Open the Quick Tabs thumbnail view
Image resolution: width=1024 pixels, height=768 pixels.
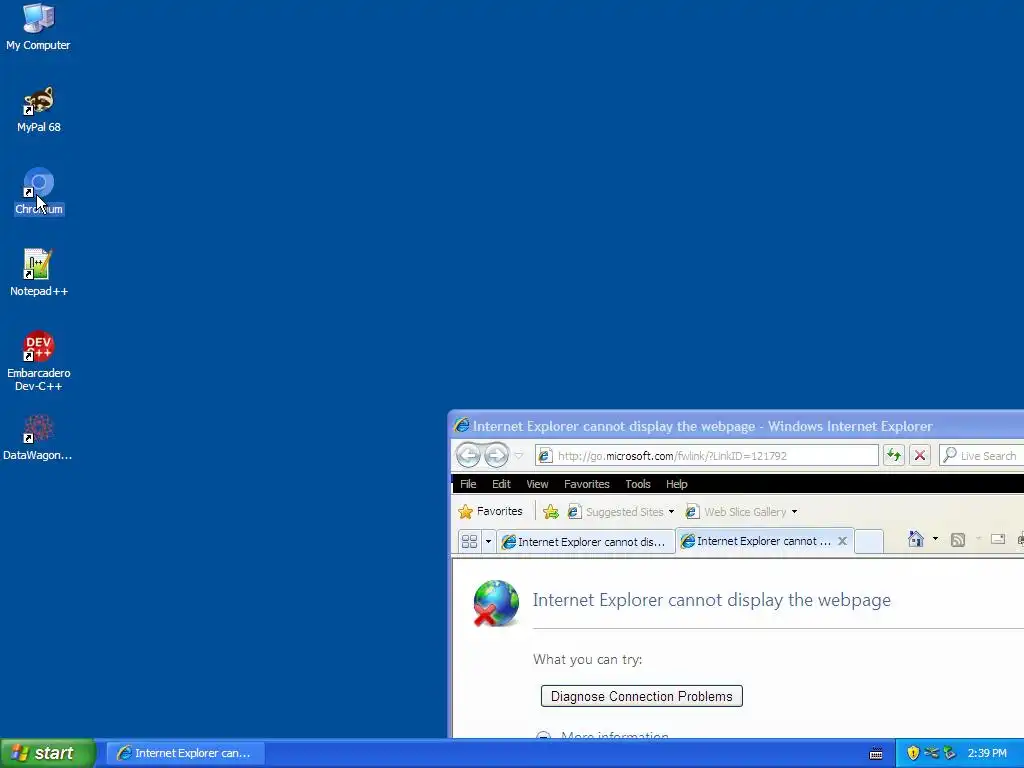pos(469,541)
